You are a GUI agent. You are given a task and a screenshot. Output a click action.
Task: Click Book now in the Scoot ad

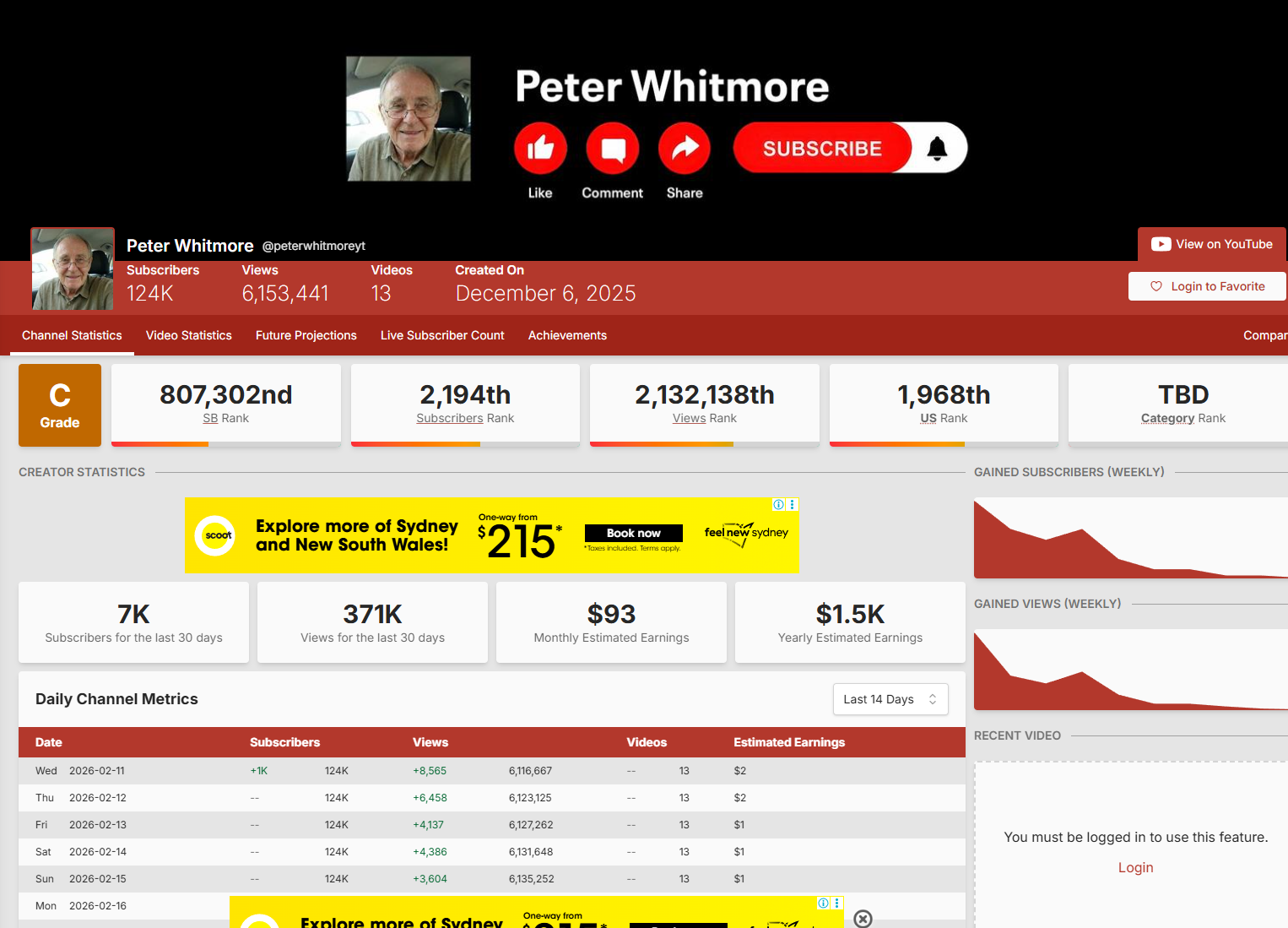pyautogui.click(x=633, y=533)
